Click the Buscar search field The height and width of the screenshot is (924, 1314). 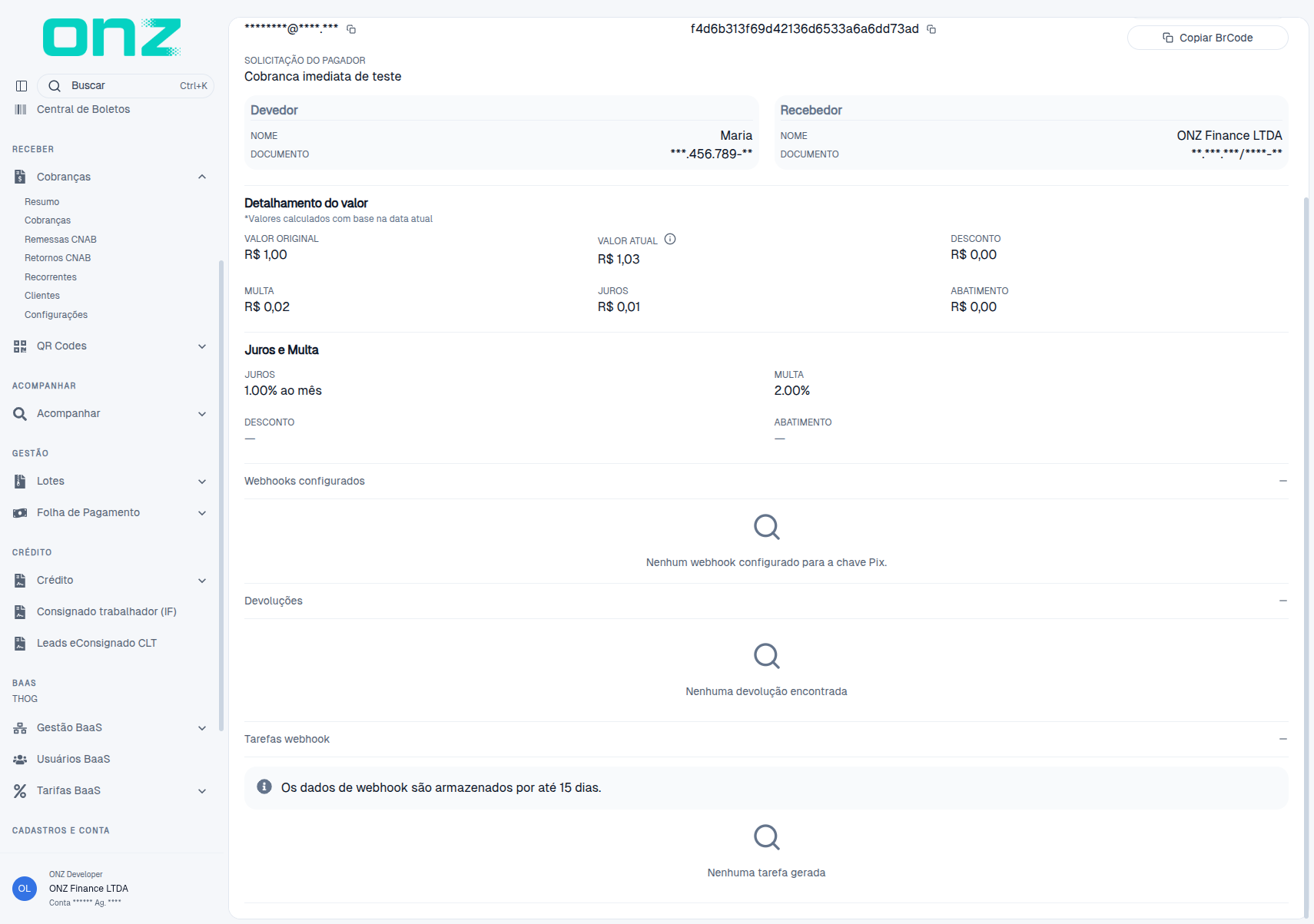tap(125, 86)
